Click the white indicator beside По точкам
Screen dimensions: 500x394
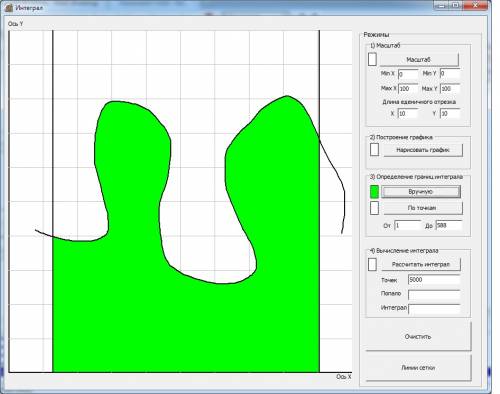[374, 208]
